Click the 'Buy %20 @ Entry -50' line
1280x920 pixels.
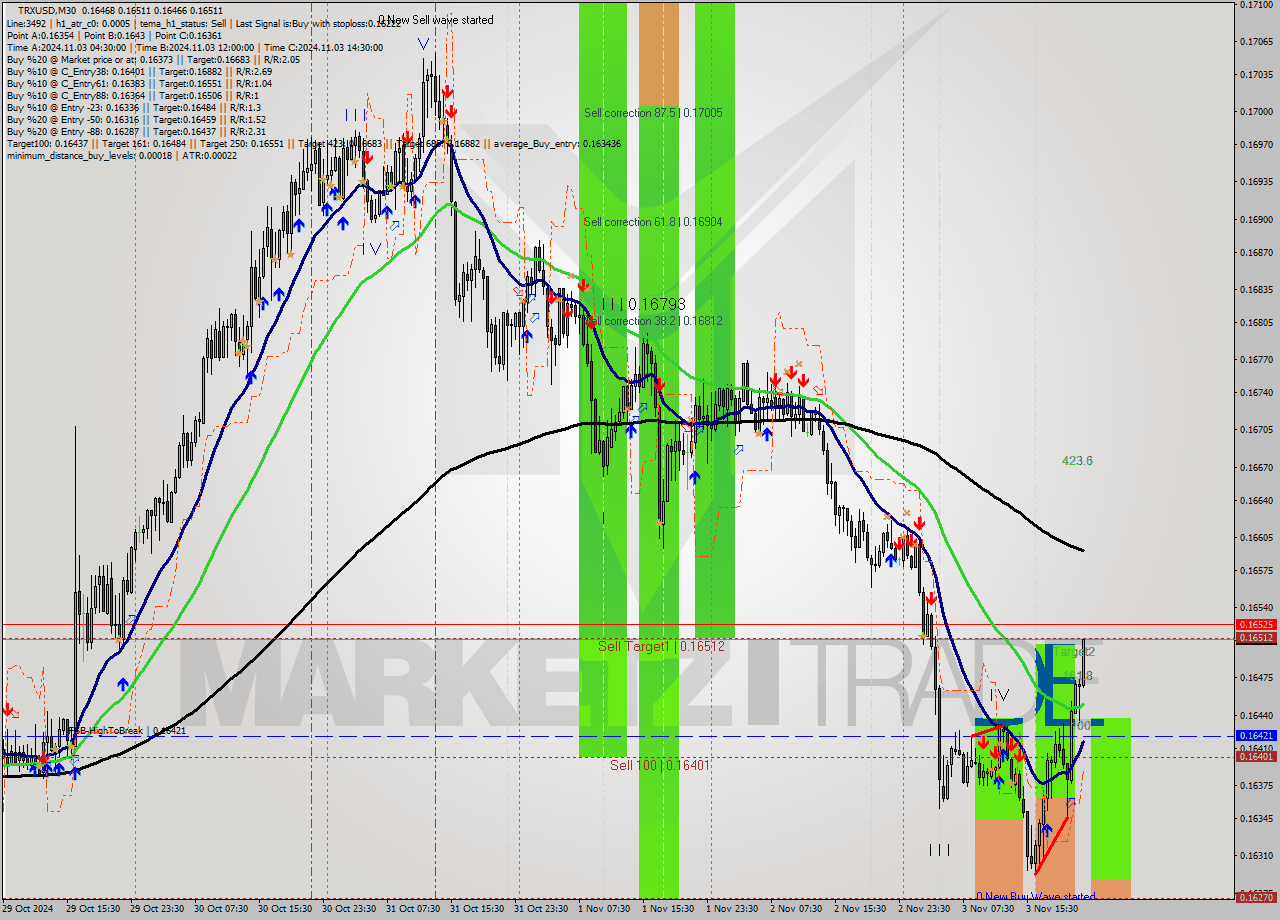click(x=136, y=119)
